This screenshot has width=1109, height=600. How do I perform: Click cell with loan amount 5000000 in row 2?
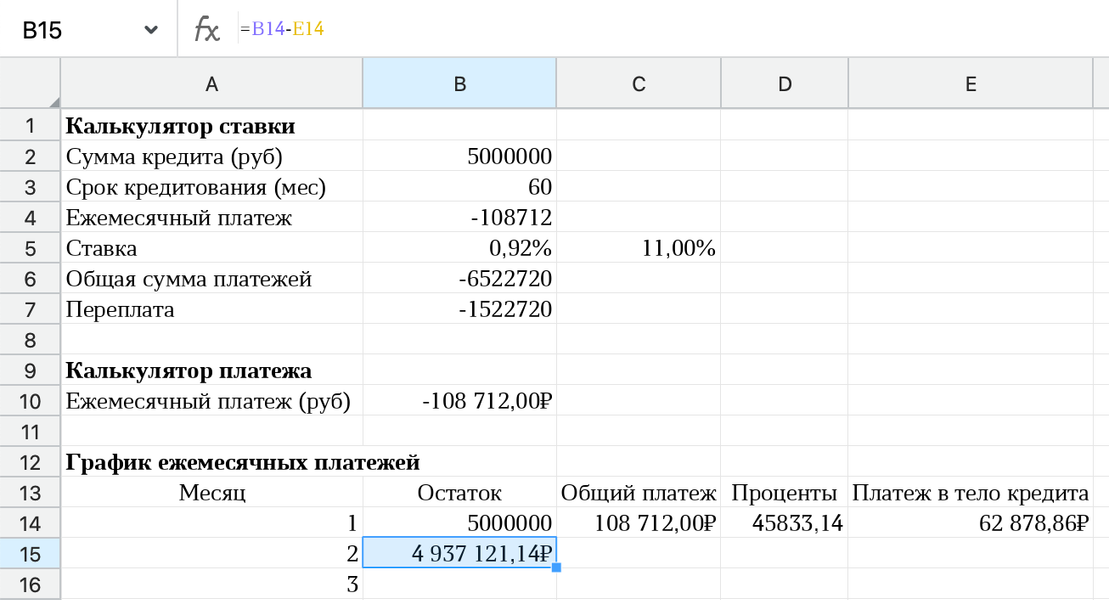[x=460, y=156]
